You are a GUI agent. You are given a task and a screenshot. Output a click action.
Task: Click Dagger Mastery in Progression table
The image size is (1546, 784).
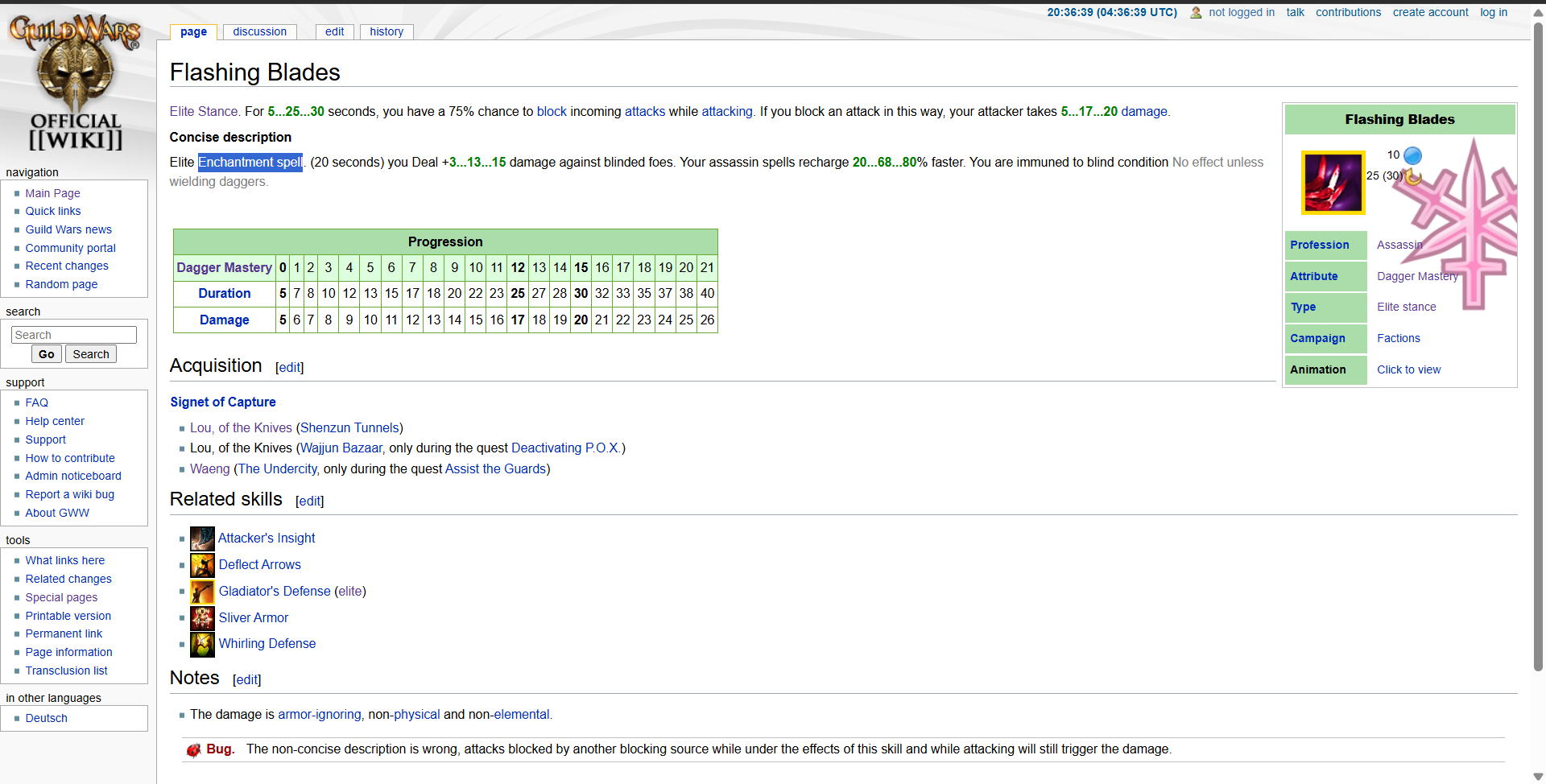tap(224, 267)
